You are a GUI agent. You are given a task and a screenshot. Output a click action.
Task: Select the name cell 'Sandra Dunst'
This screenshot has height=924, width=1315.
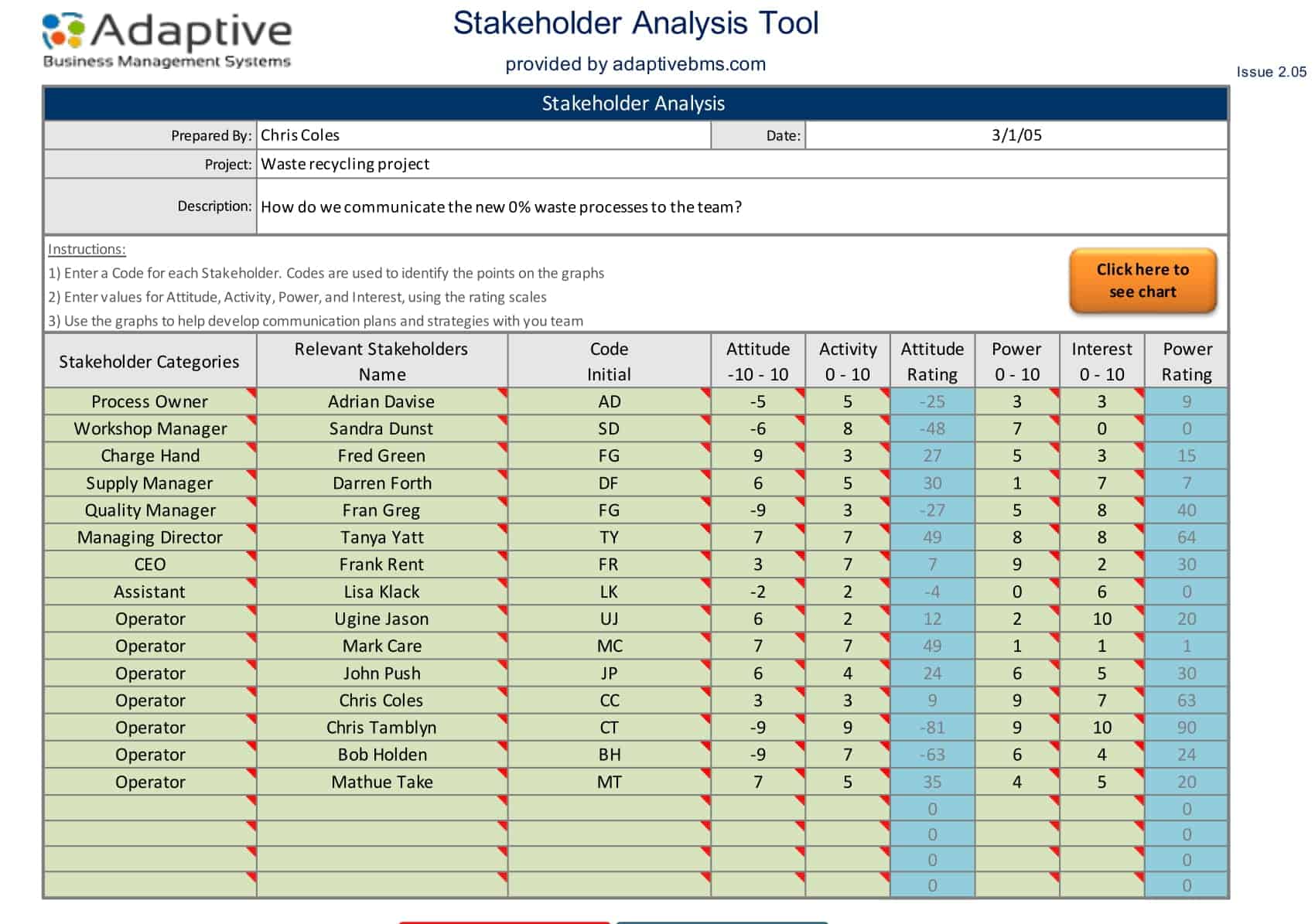tap(381, 429)
